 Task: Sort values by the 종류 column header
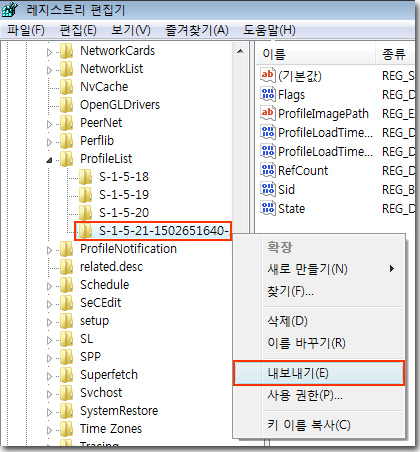pyautogui.click(x=395, y=54)
